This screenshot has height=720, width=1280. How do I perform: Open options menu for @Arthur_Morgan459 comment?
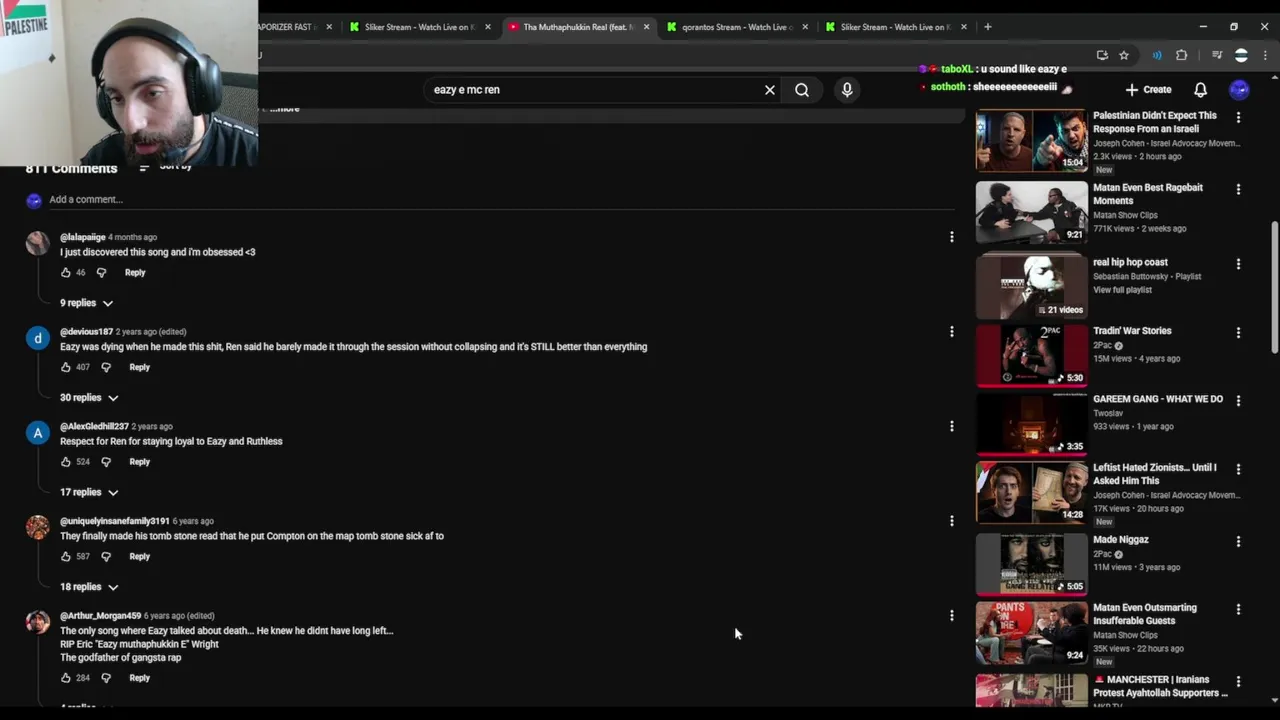click(x=951, y=615)
